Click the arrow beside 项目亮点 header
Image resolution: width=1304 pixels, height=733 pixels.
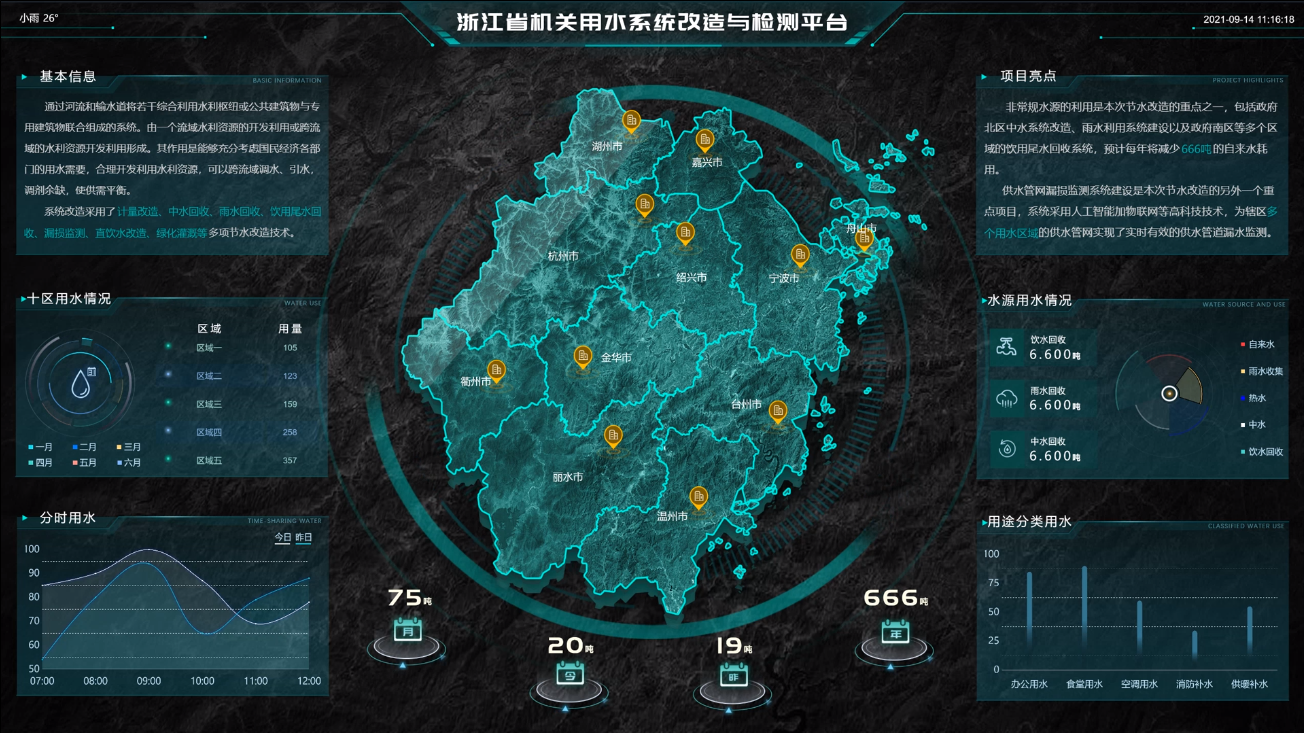coord(984,76)
